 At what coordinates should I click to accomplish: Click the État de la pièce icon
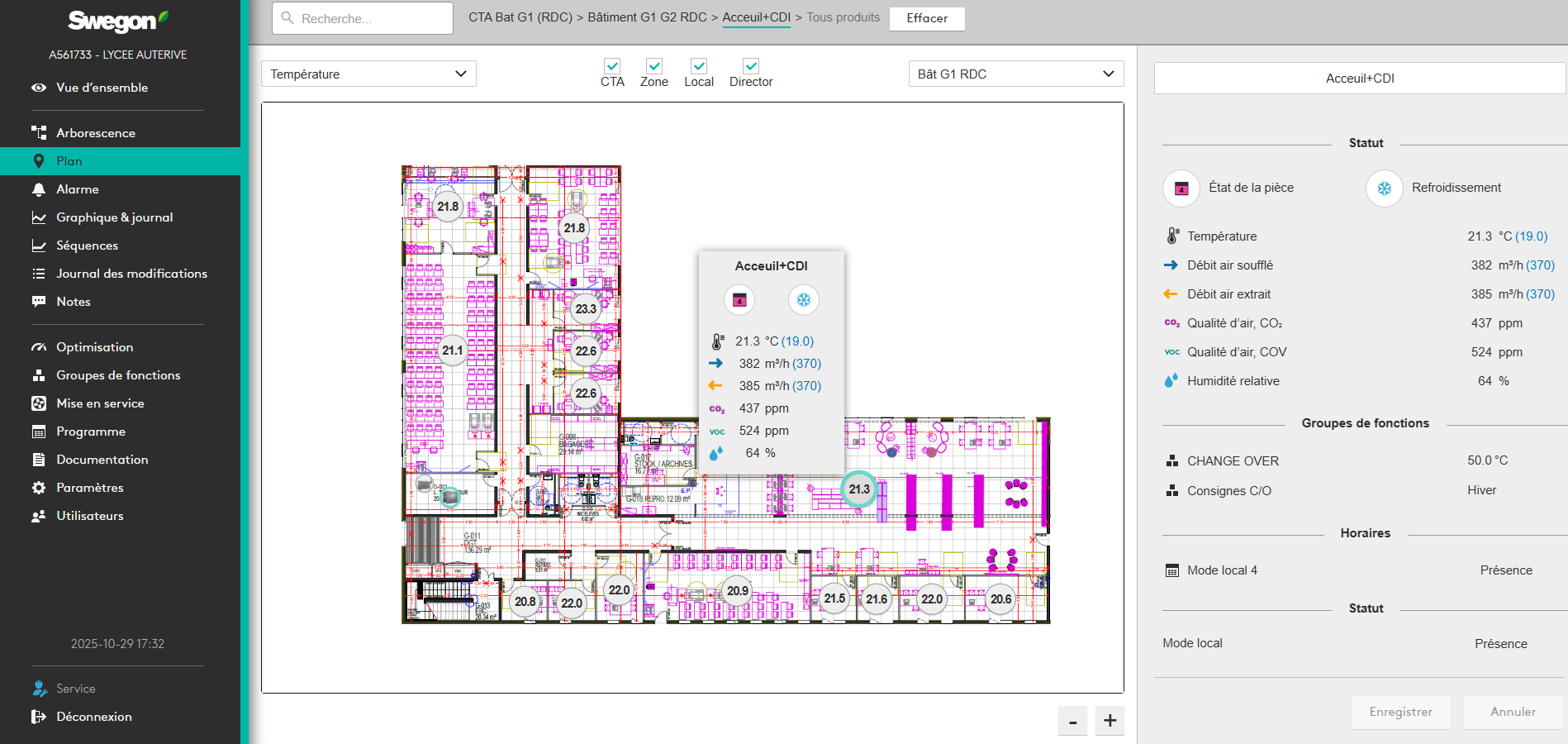click(x=1181, y=188)
